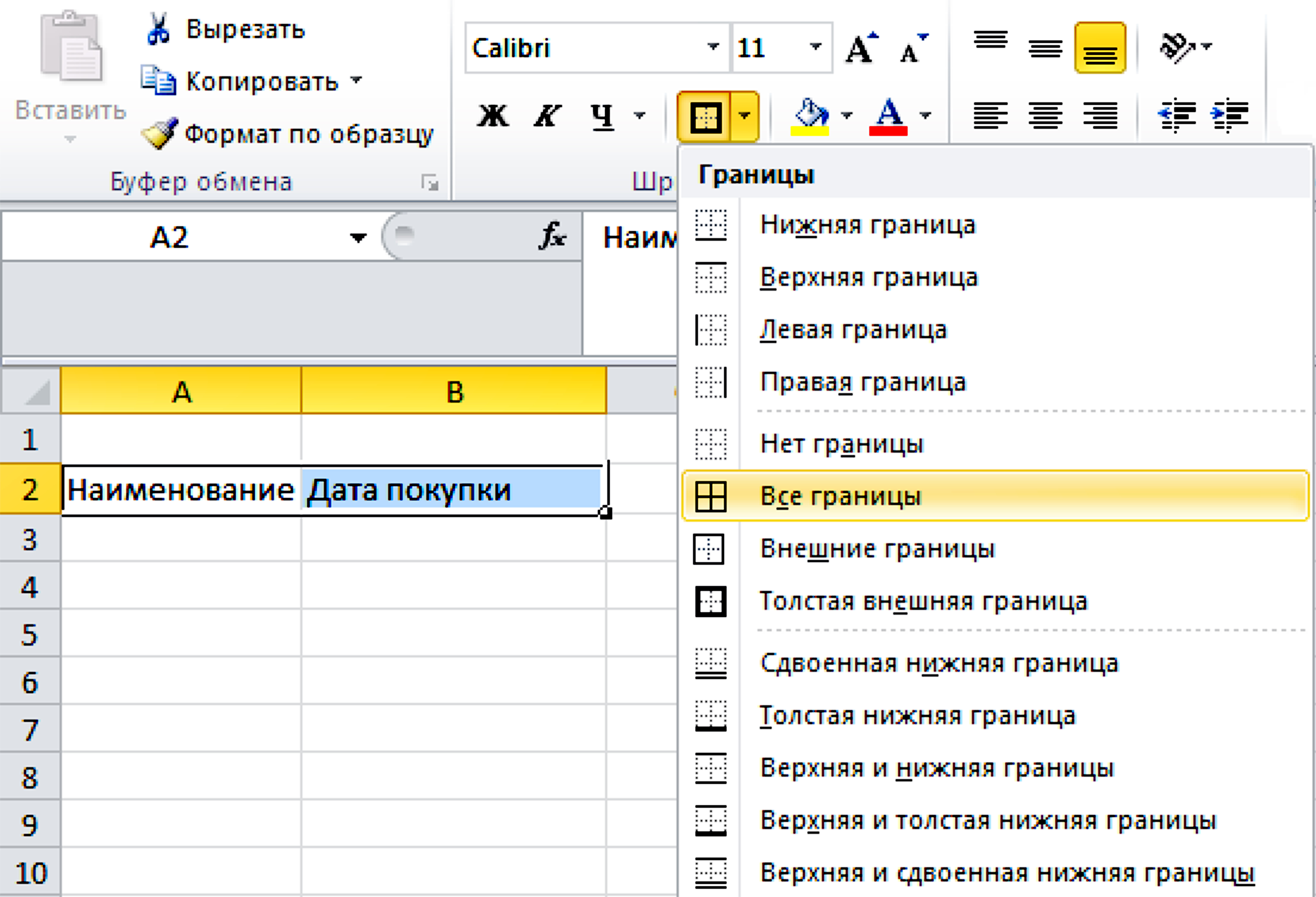Click the fill color bucket icon

810,117
